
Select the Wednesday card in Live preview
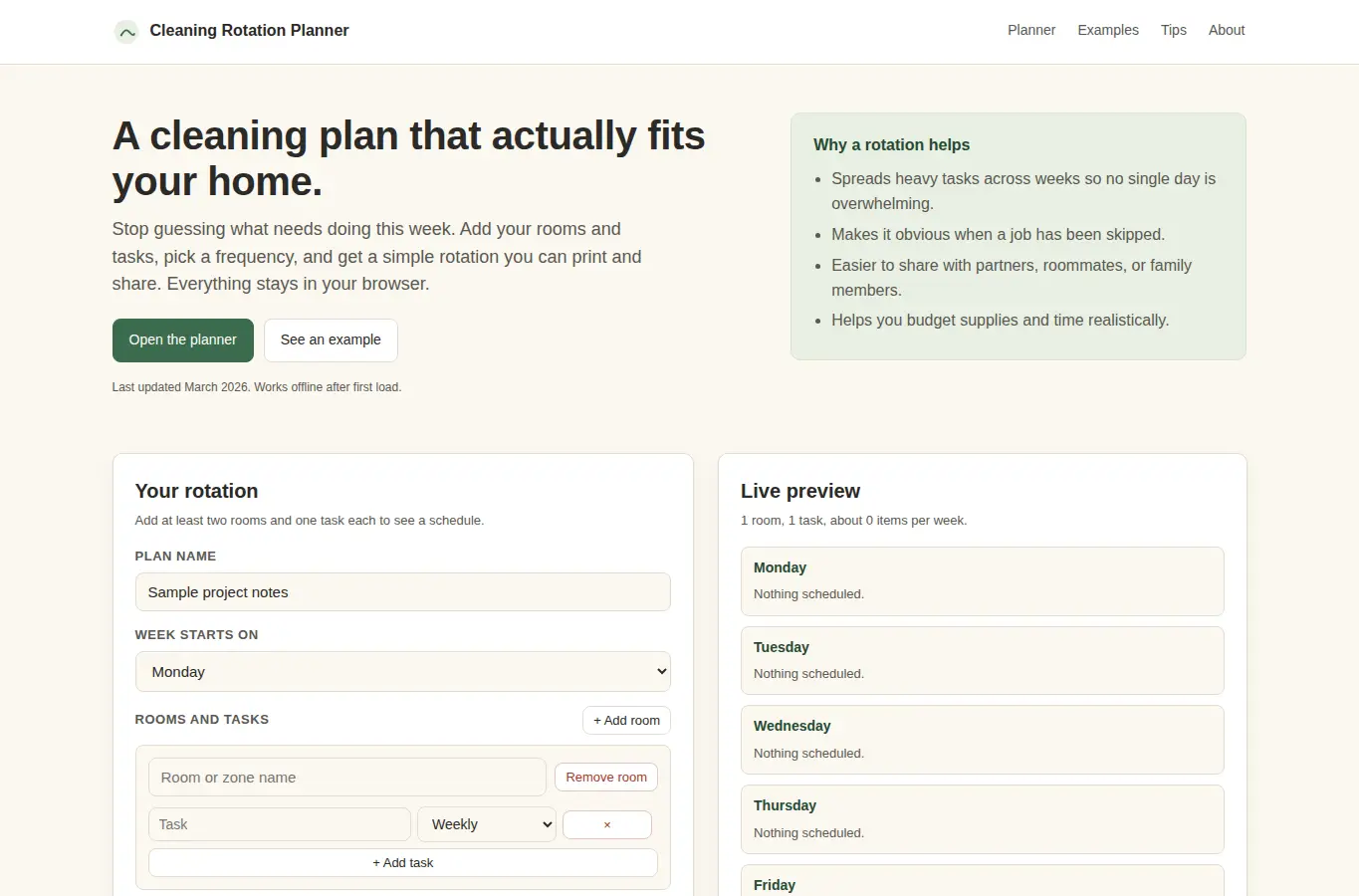[x=983, y=740]
